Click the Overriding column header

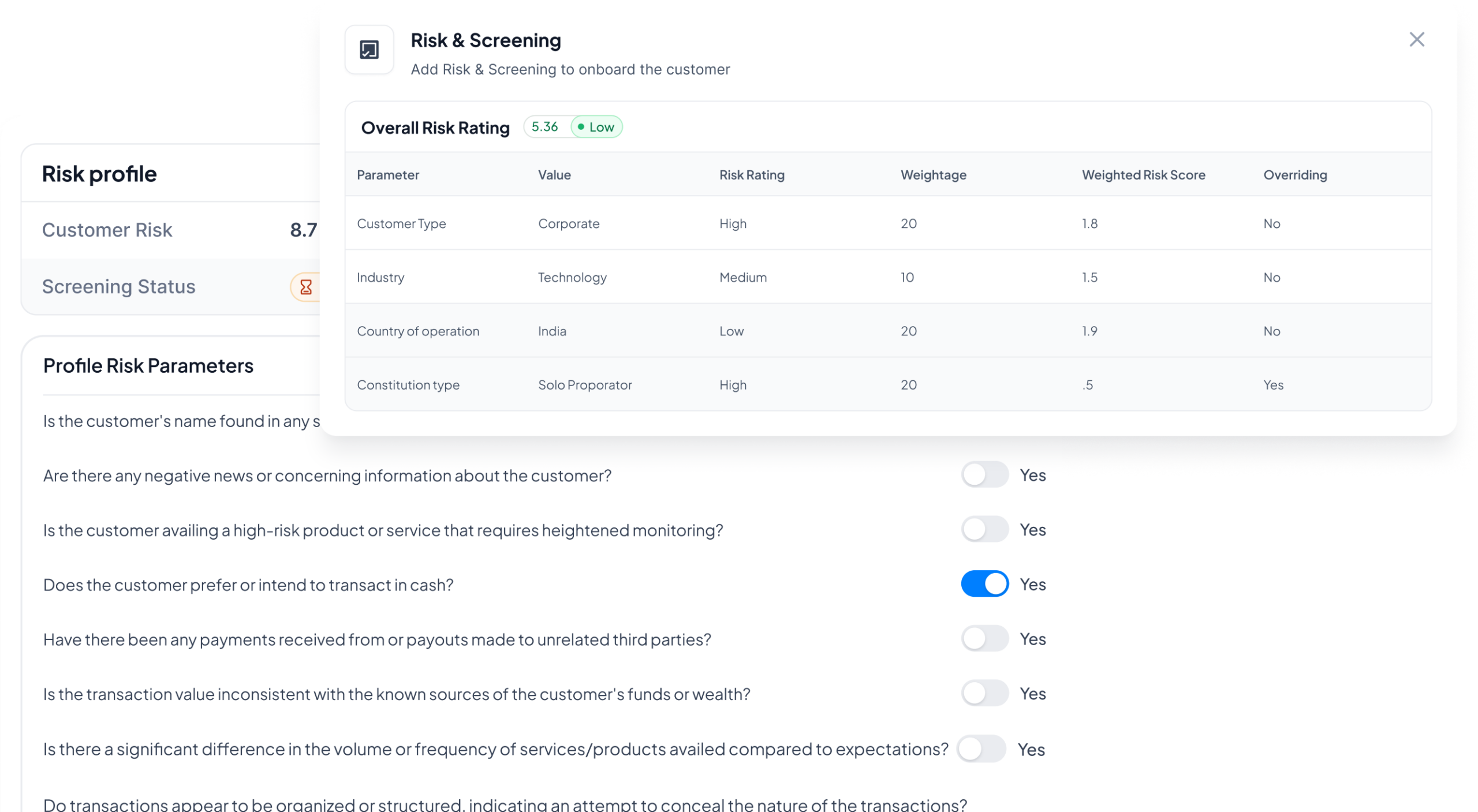1294,175
